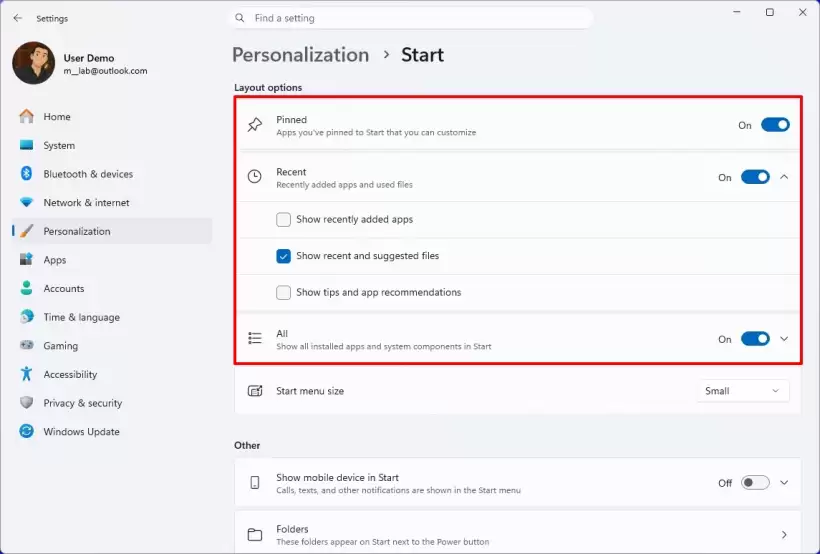Screen dimensions: 820x554
Task: Check Show recently added apps
Action: tap(283, 219)
